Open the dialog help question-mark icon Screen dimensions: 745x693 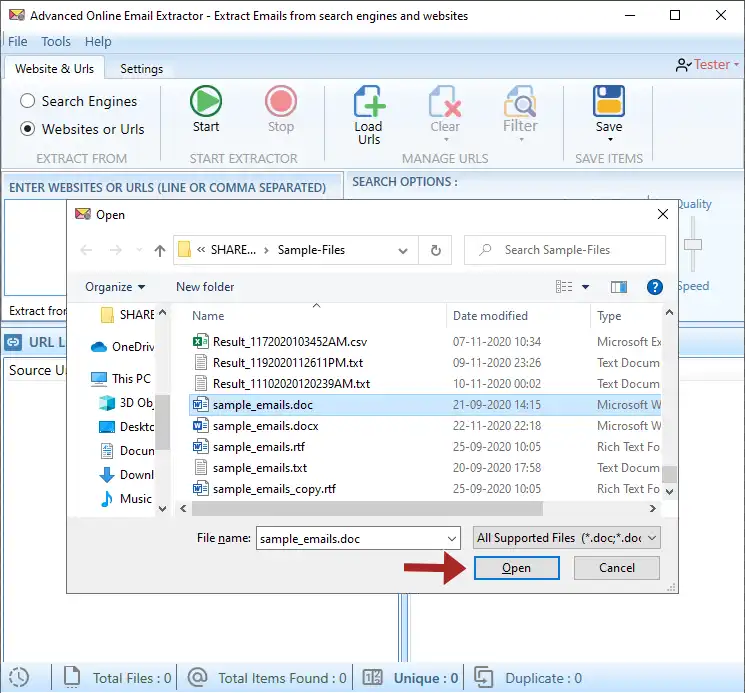(x=655, y=287)
